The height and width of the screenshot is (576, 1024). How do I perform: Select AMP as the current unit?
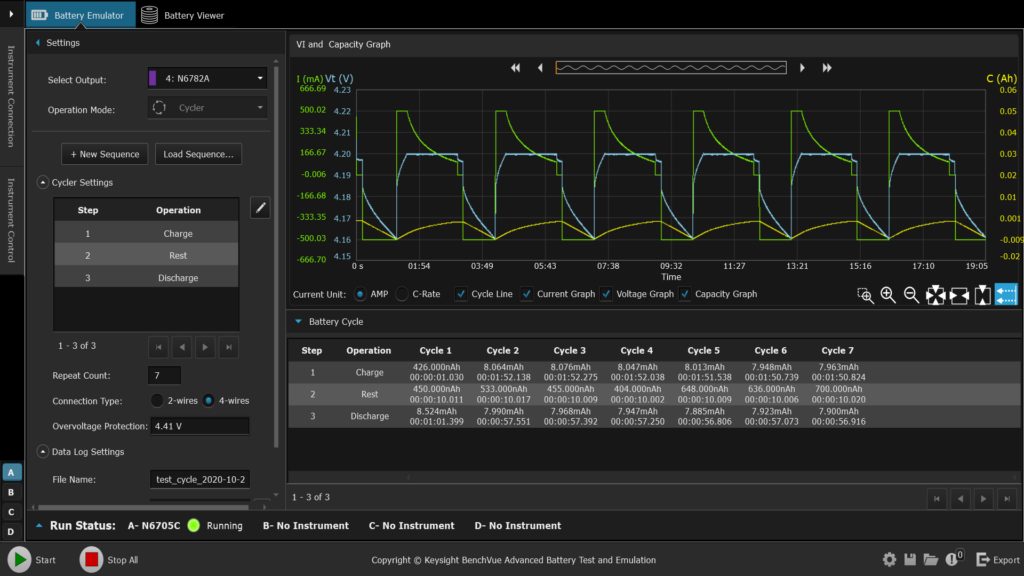tap(360, 295)
